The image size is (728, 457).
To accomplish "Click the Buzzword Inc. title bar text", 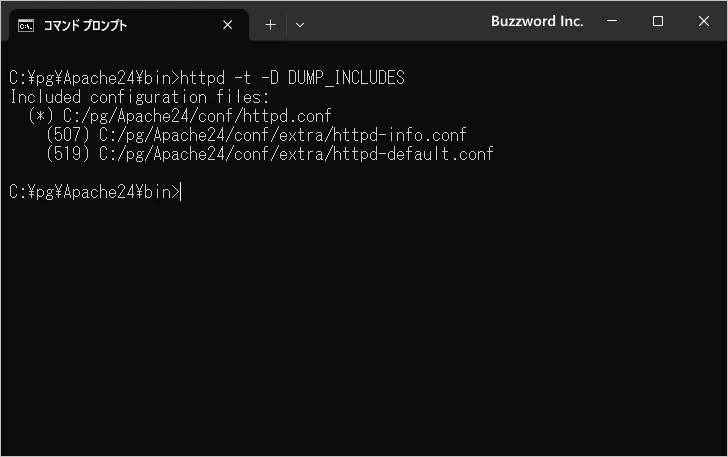I will click(x=537, y=22).
